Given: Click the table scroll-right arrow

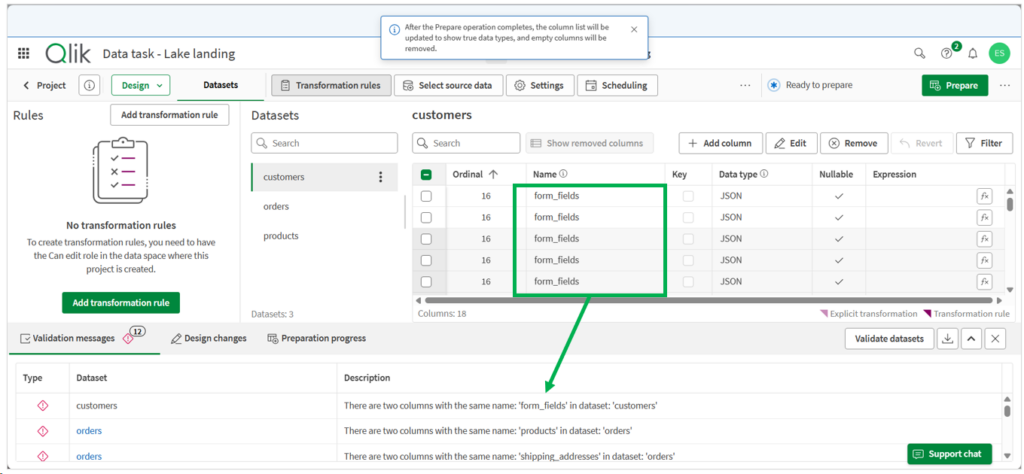Looking at the screenshot, I should (999, 300).
